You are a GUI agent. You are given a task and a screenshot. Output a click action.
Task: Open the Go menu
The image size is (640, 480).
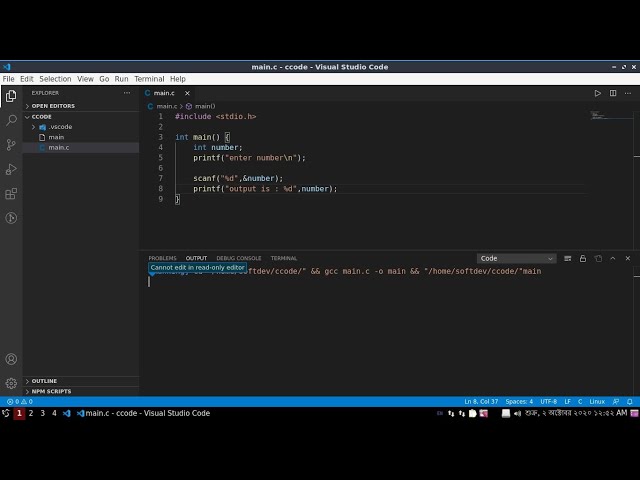click(x=104, y=79)
